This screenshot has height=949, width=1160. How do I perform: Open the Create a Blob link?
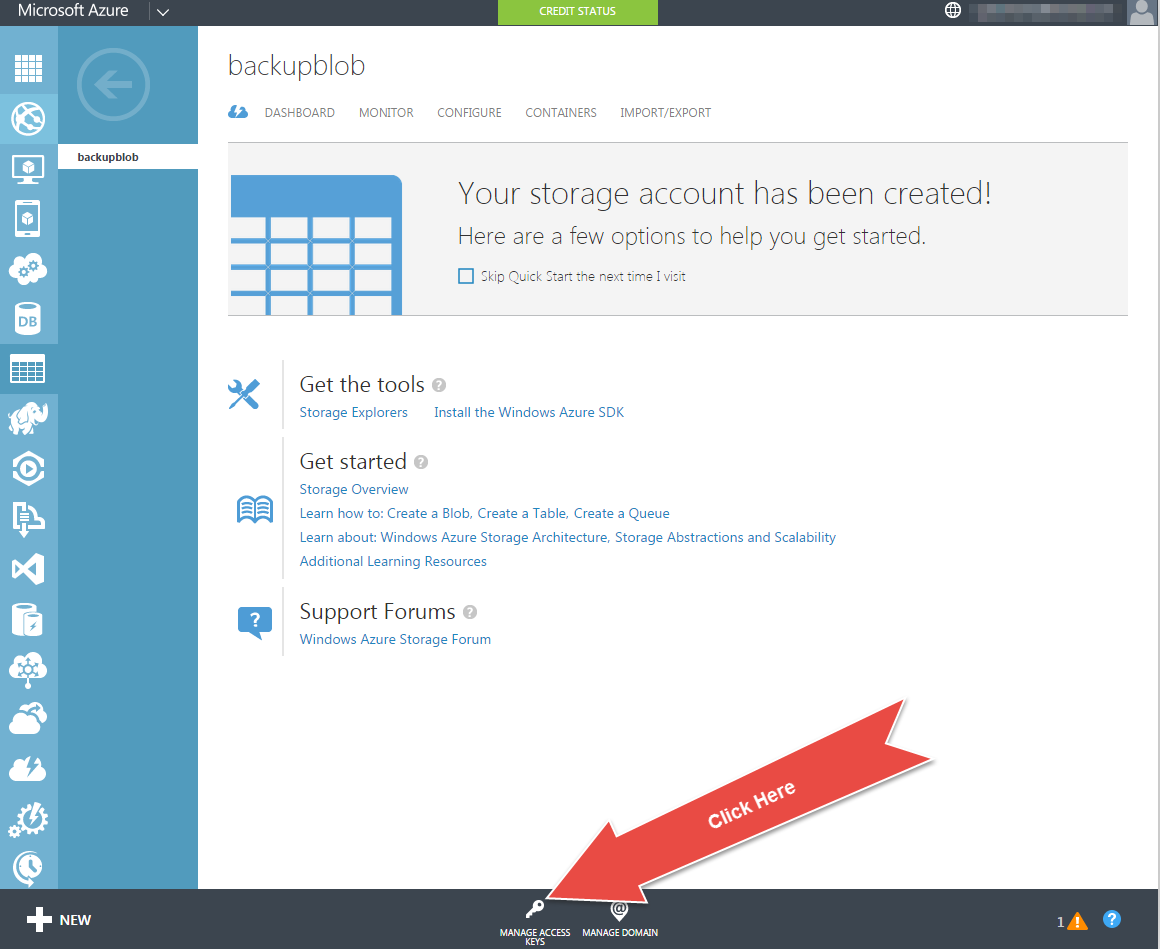click(x=428, y=513)
